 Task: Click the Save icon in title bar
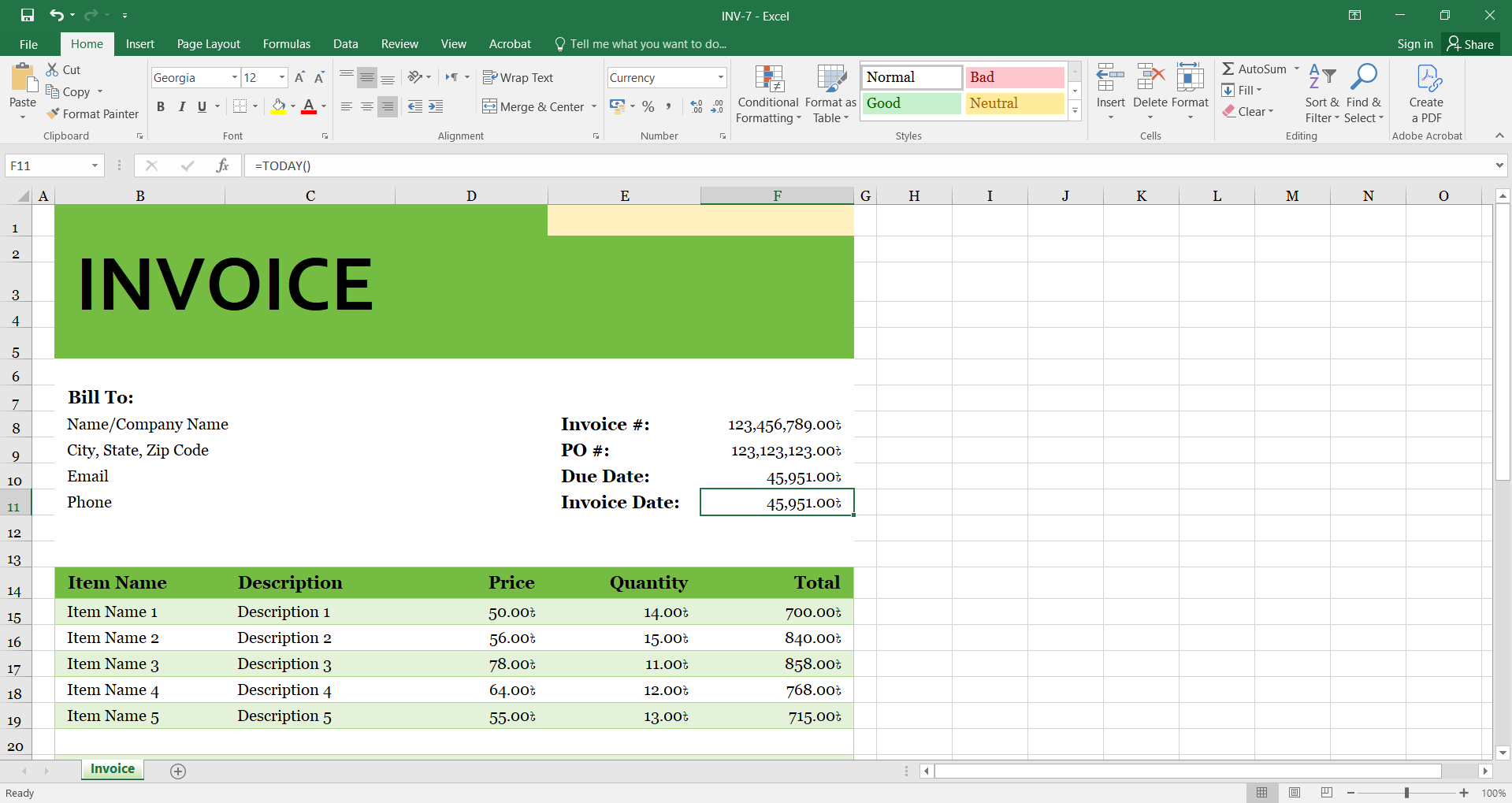click(x=28, y=15)
